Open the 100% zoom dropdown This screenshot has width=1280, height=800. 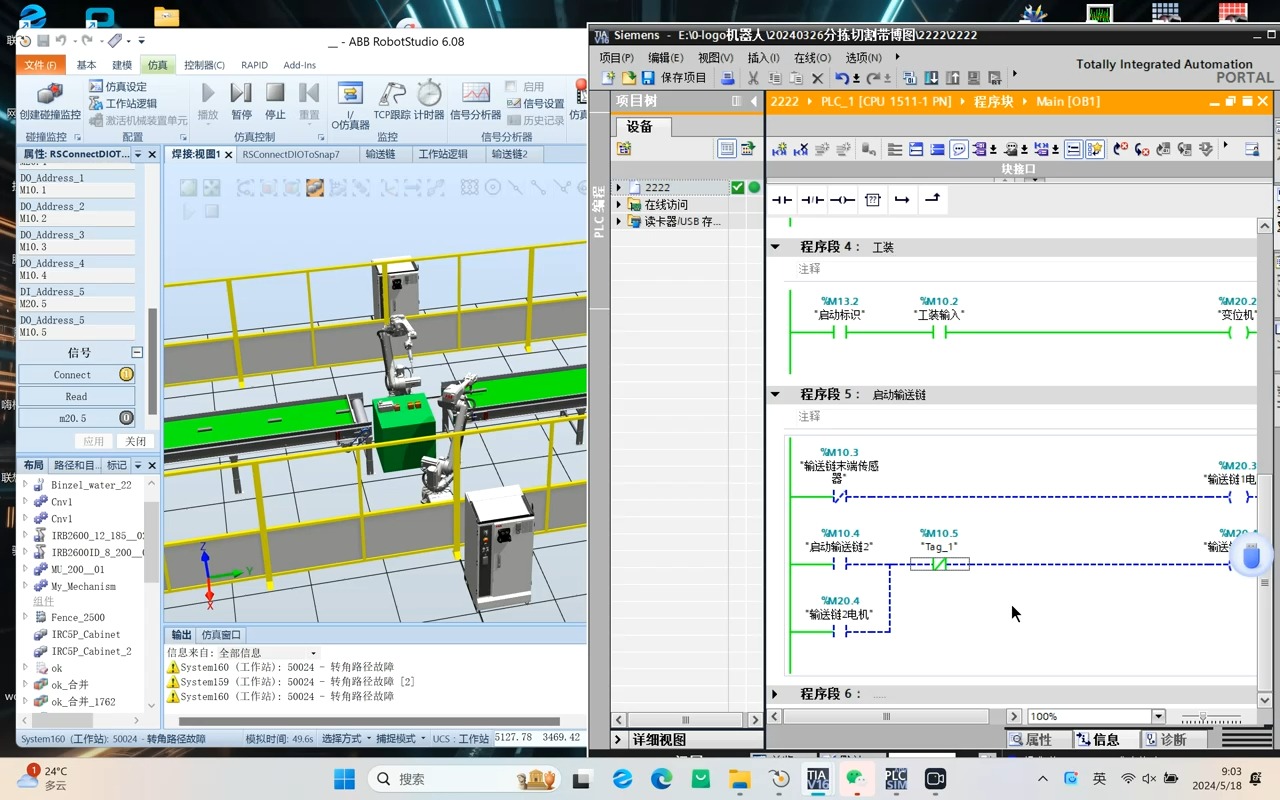click(x=1158, y=716)
